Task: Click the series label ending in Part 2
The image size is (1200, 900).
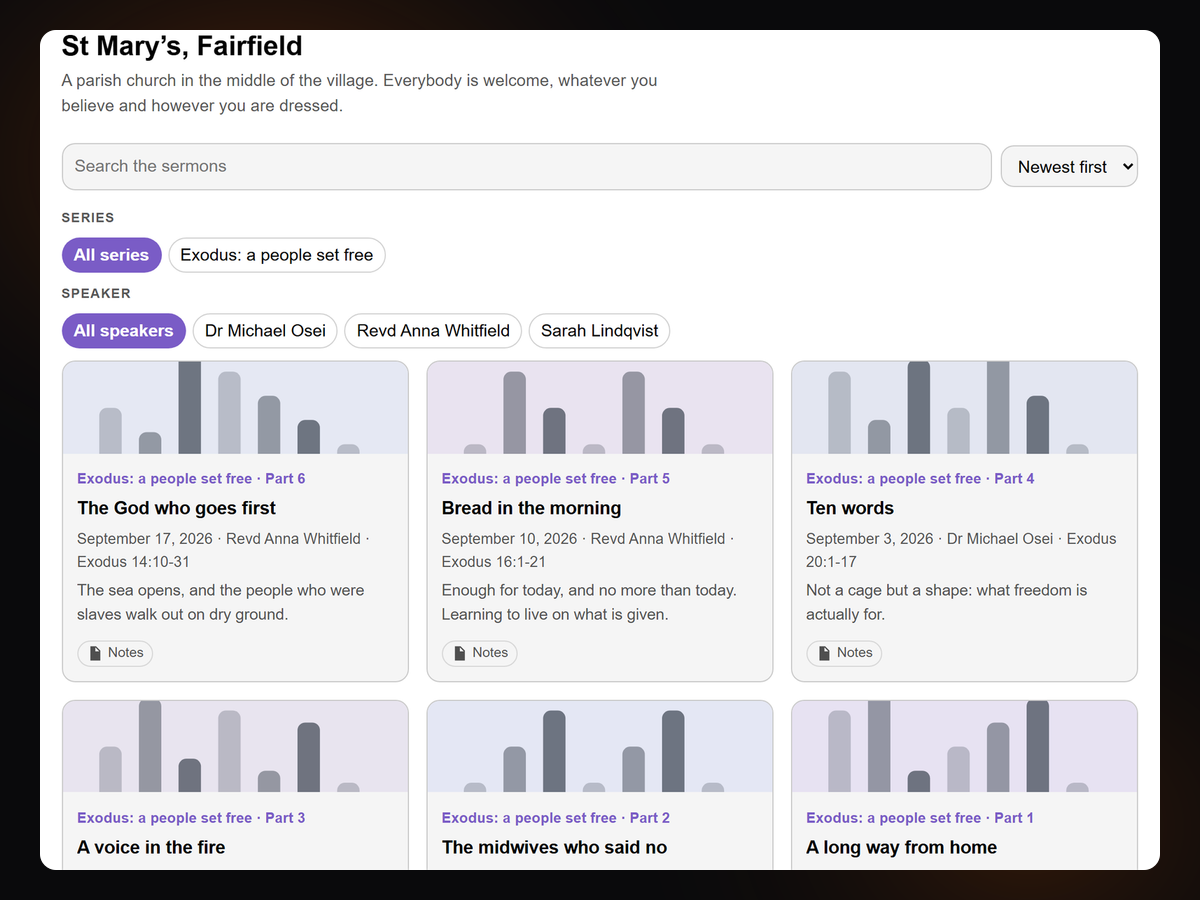Action: pyautogui.click(x=556, y=818)
